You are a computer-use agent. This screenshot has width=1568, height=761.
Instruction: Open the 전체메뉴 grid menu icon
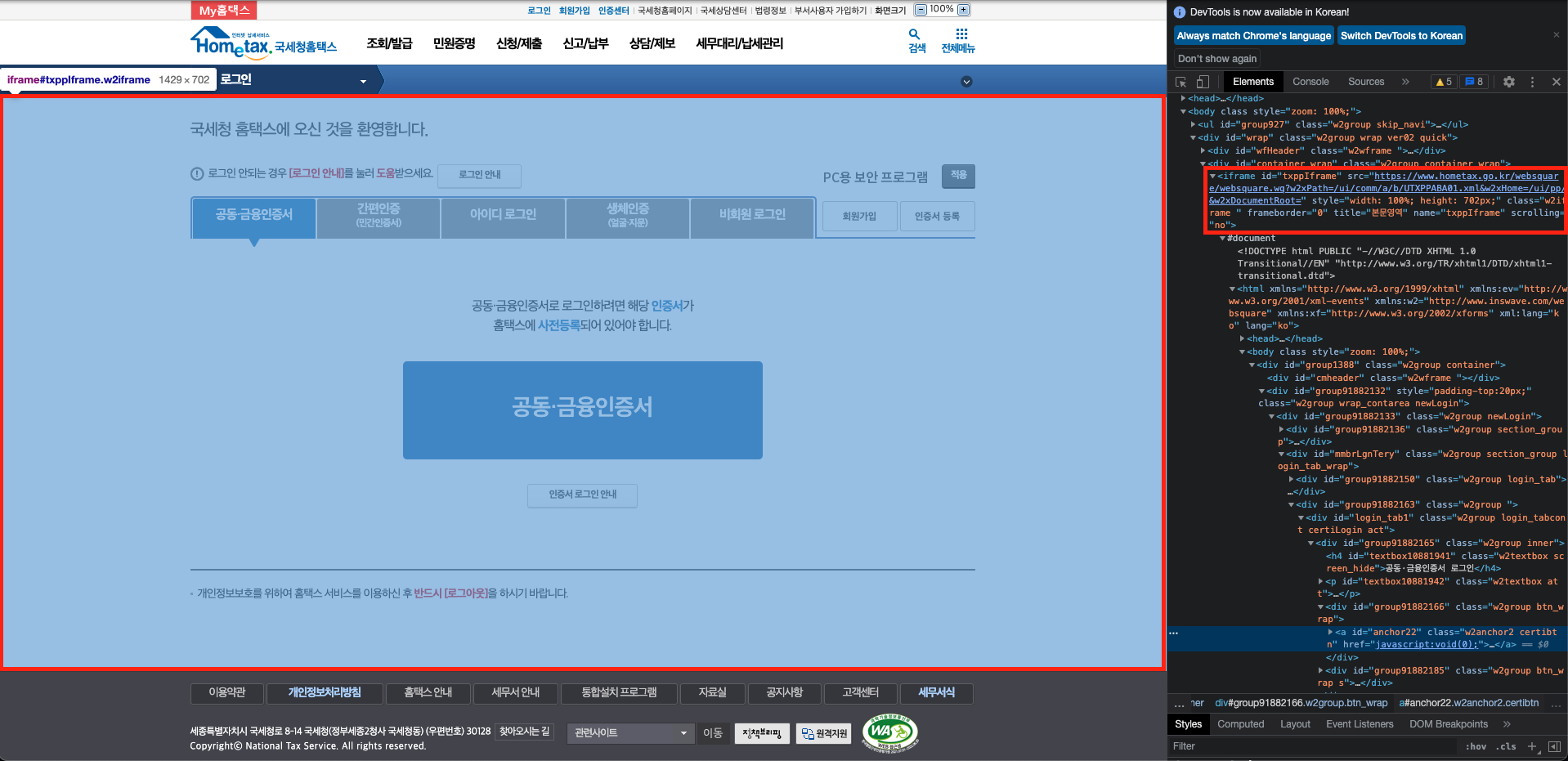click(x=958, y=41)
